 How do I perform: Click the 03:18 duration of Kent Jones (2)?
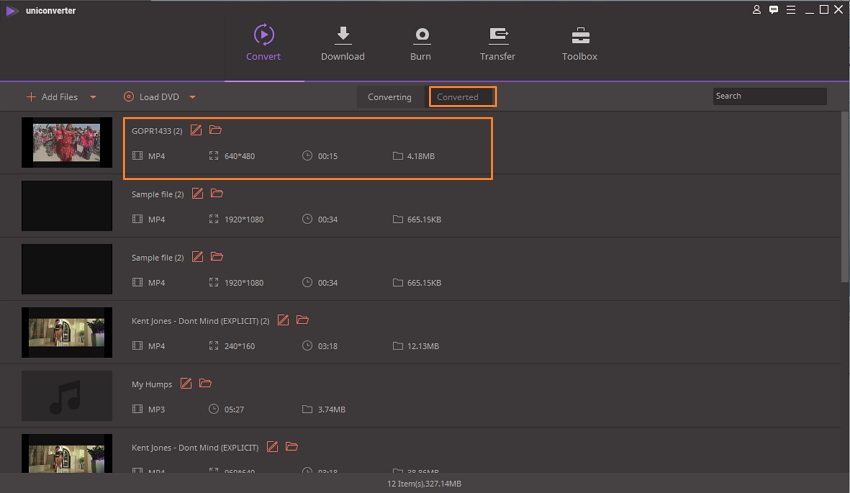pos(327,346)
